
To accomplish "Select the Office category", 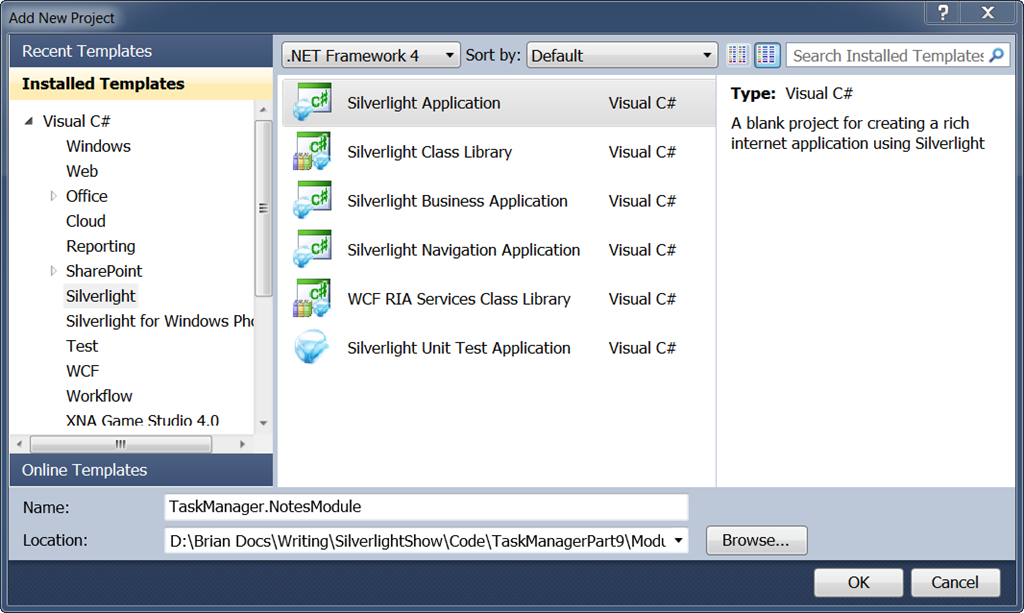I will 87,196.
